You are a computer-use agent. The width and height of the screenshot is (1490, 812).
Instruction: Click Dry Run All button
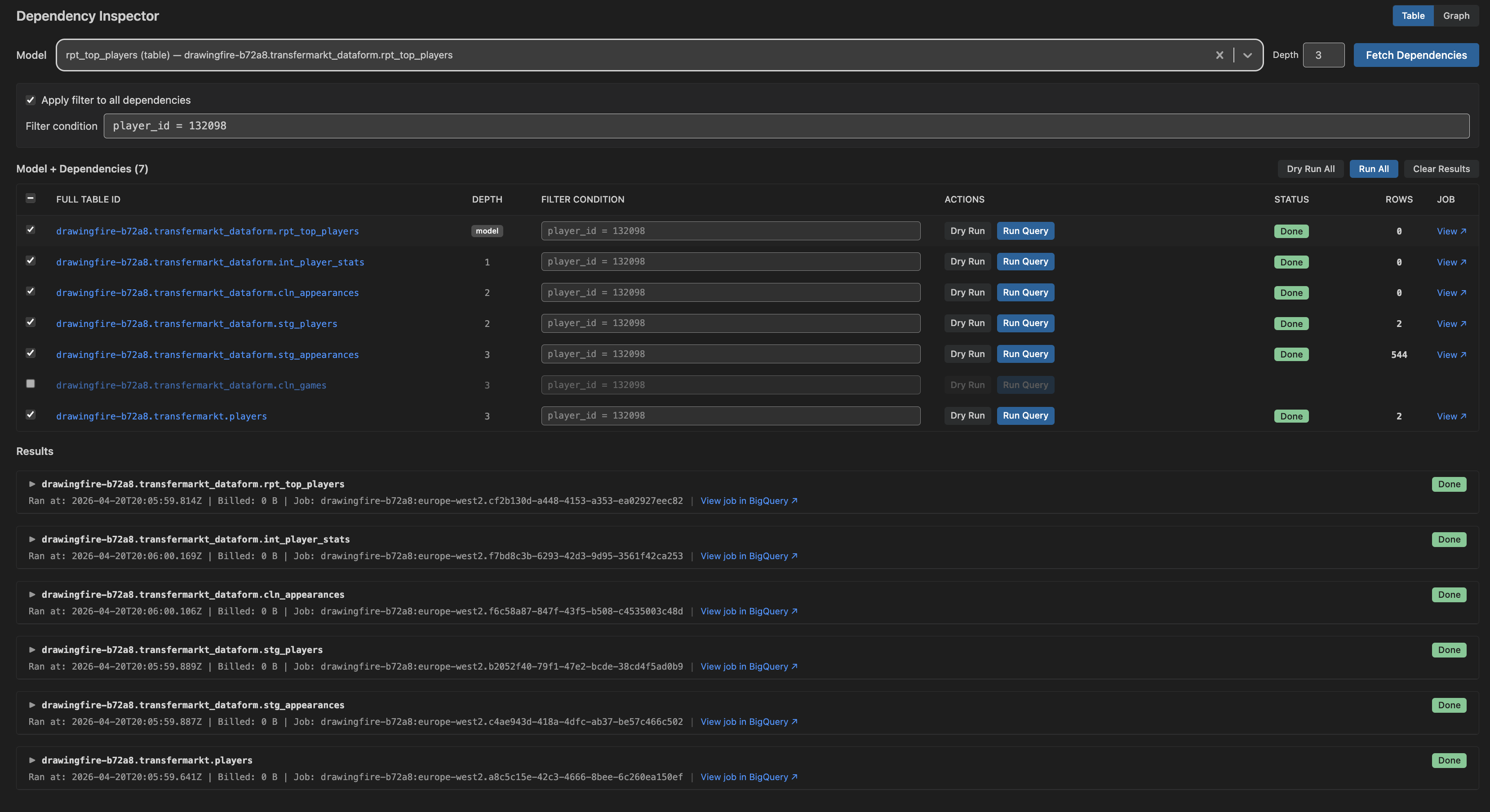coord(1311,169)
